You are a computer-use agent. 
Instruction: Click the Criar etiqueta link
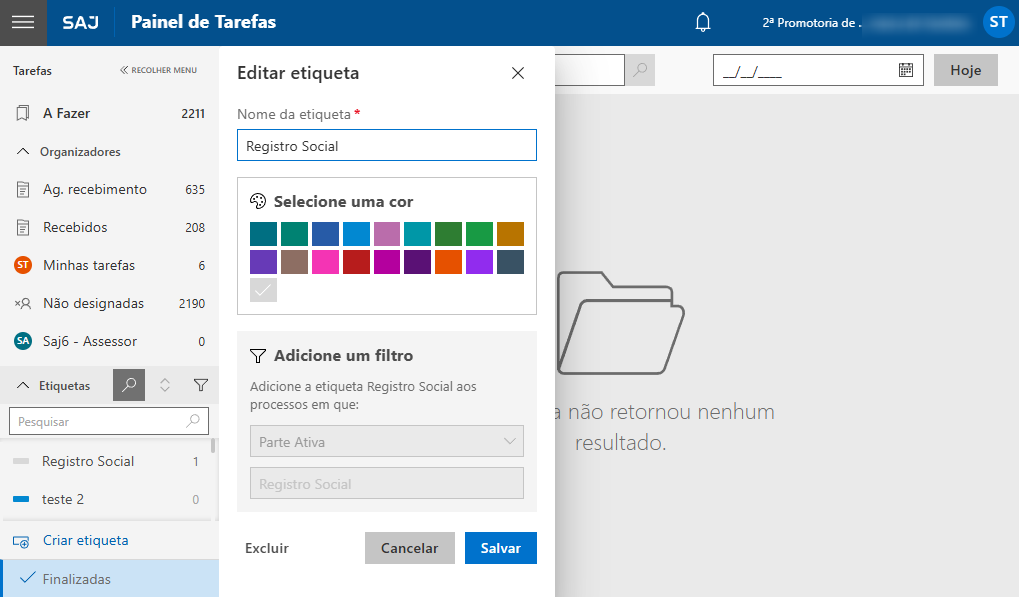[x=85, y=540]
